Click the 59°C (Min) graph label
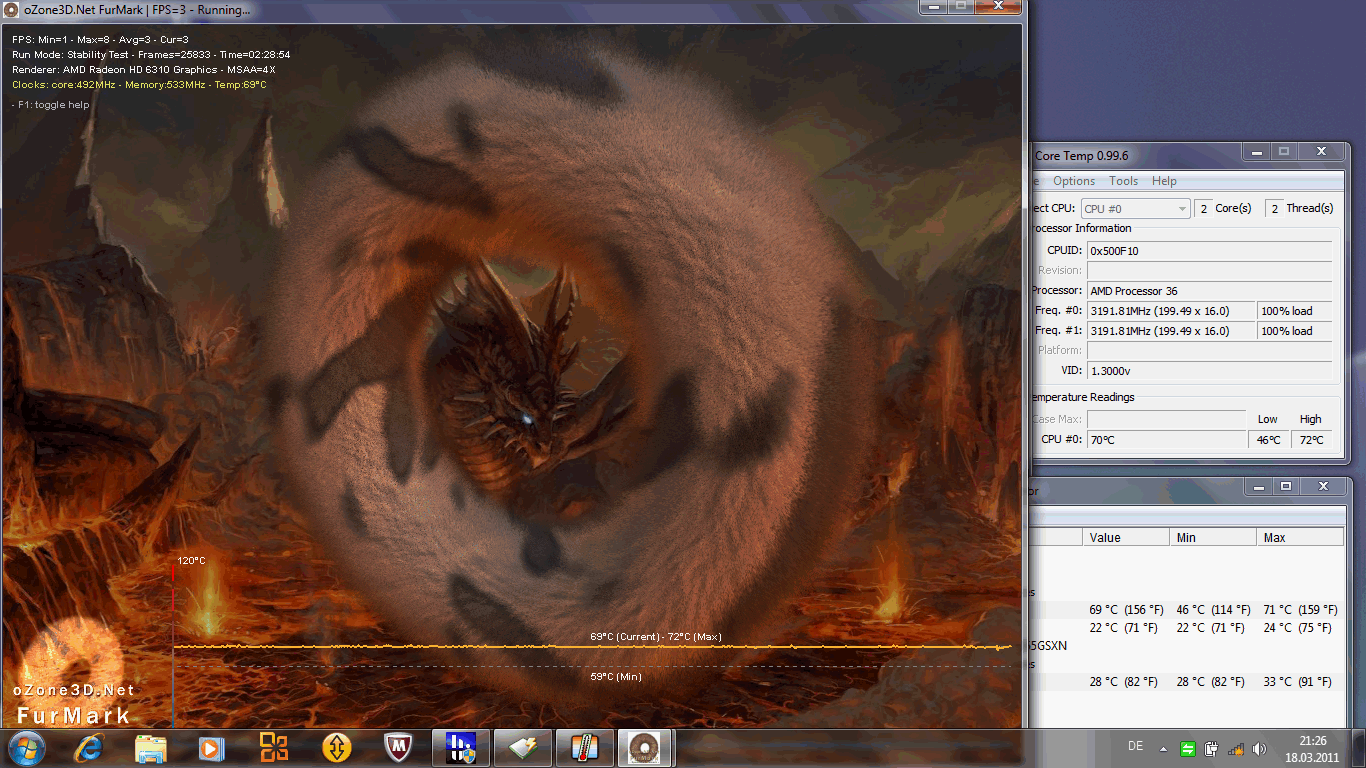The height and width of the screenshot is (768, 1366). (616, 677)
